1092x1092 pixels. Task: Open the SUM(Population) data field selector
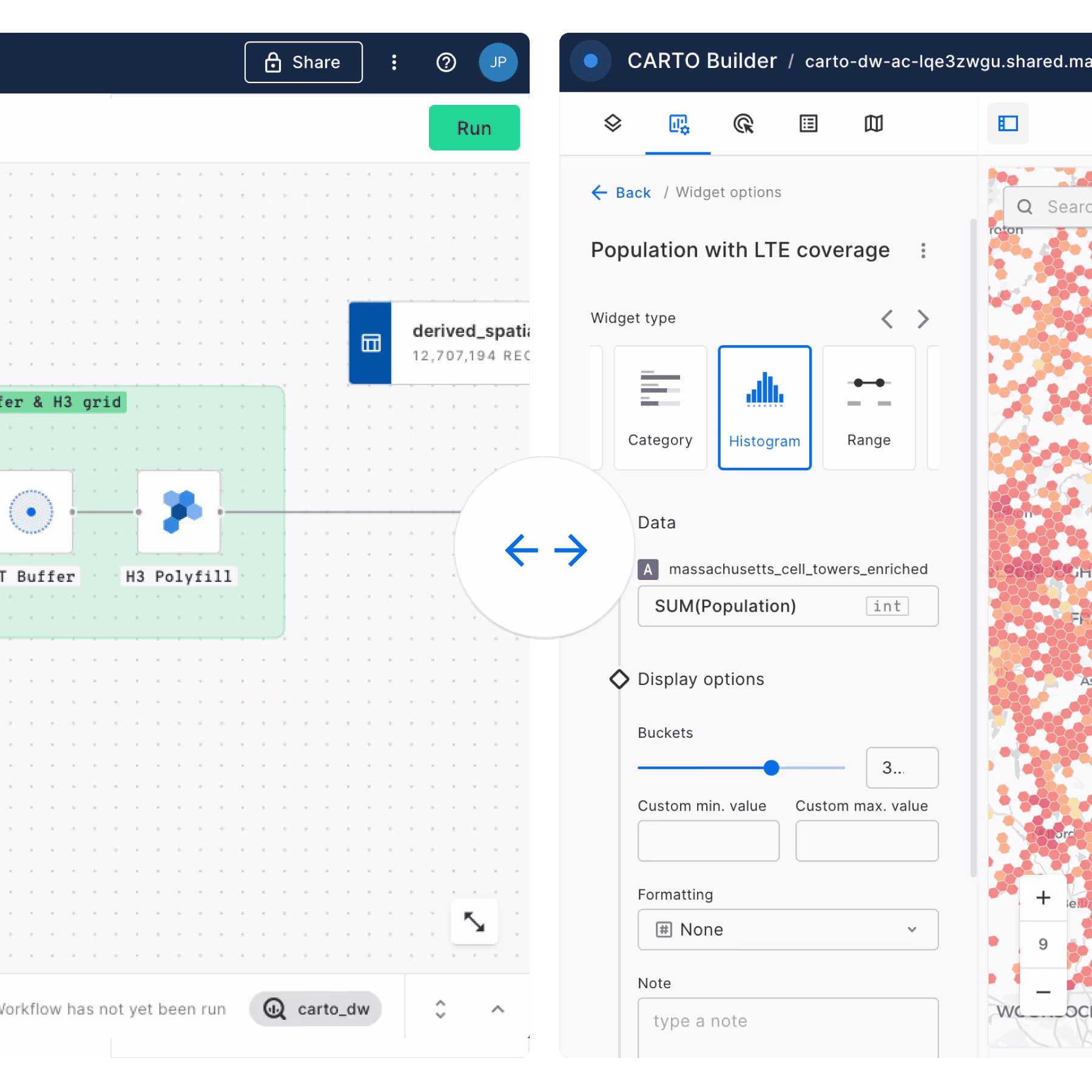[787, 606]
